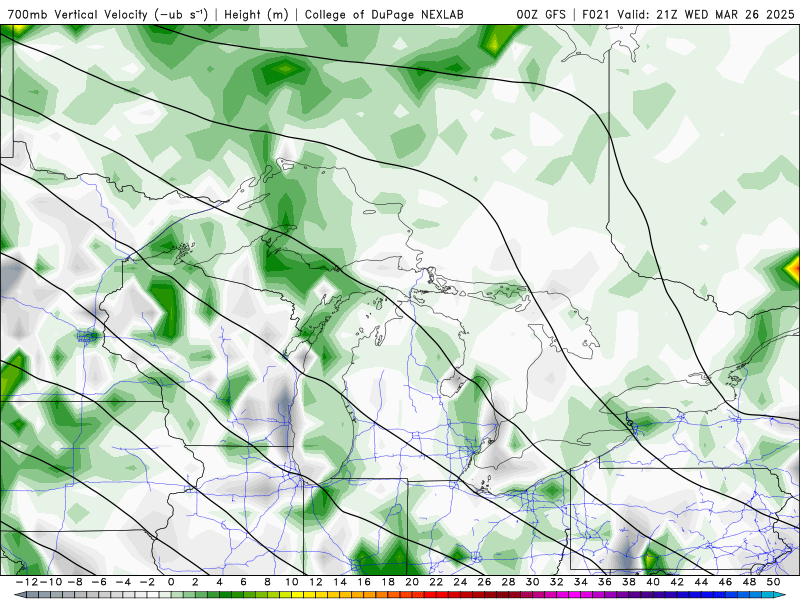Click the 'College of DuPage NEXLAB' text
This screenshot has width=800, height=600.
384,15
